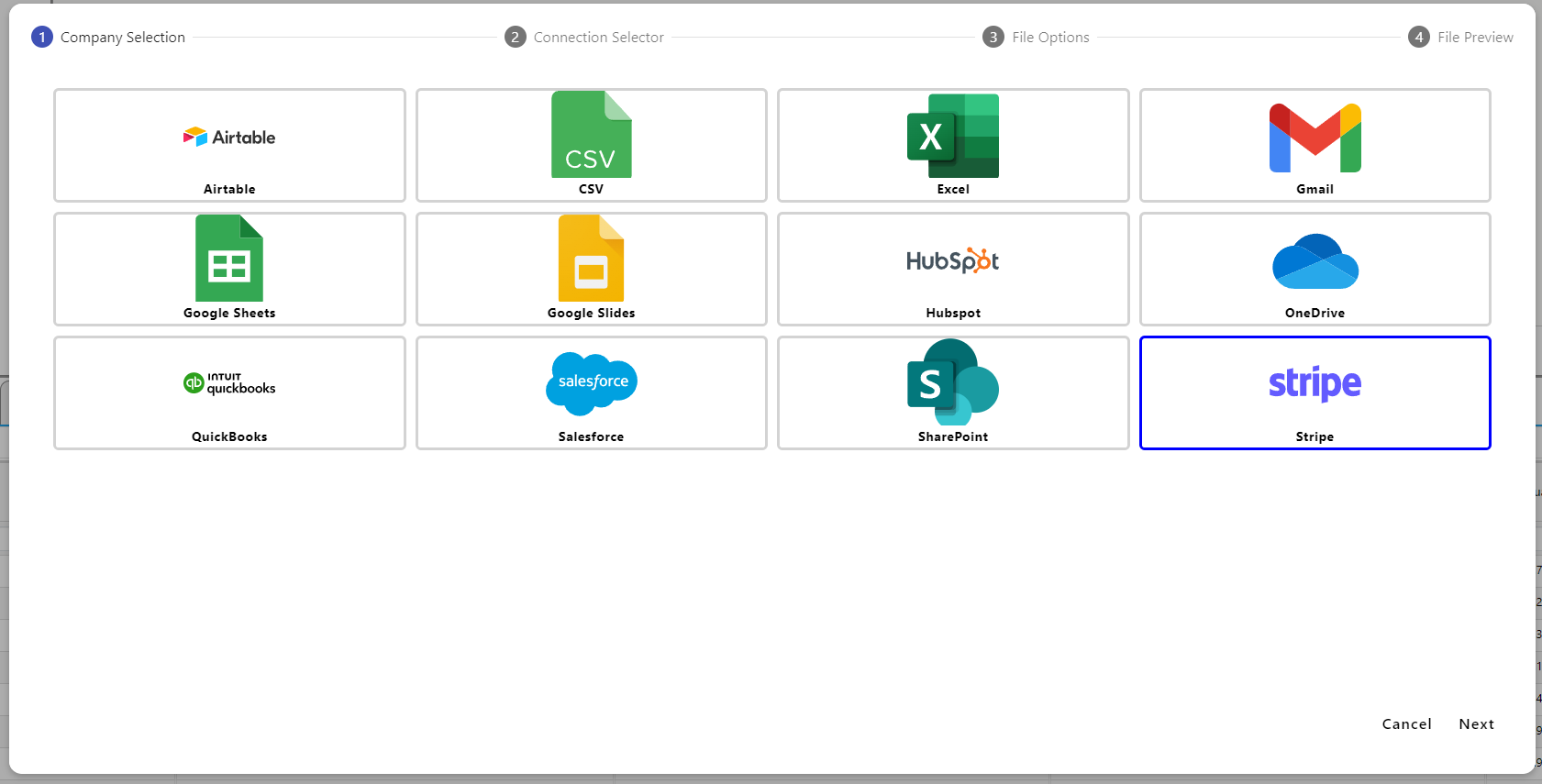Viewport: 1542px width, 784px height.
Task: Pick the SharePoint icon
Action: pos(952,383)
